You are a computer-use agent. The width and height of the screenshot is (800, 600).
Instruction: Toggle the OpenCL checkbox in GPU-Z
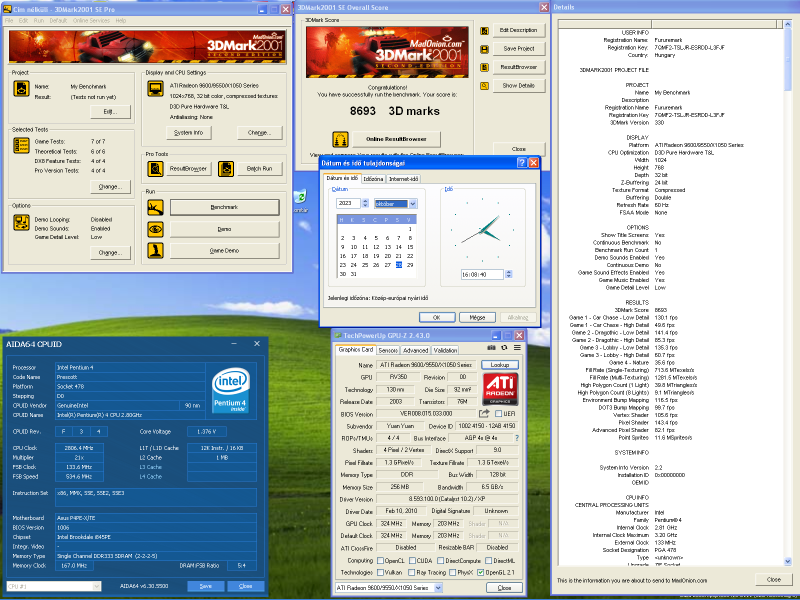pos(380,560)
